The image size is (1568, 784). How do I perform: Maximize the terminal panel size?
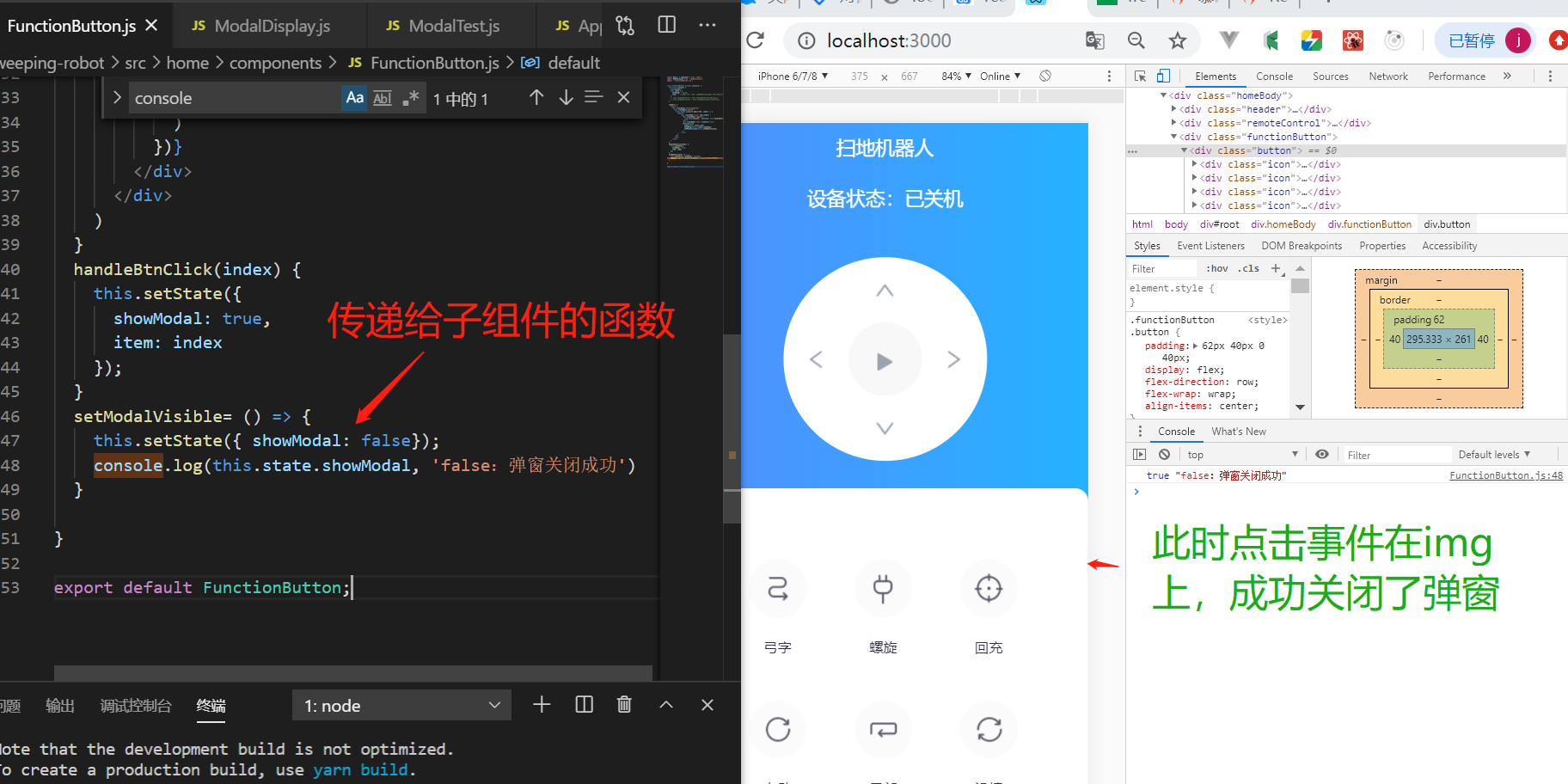[x=666, y=705]
